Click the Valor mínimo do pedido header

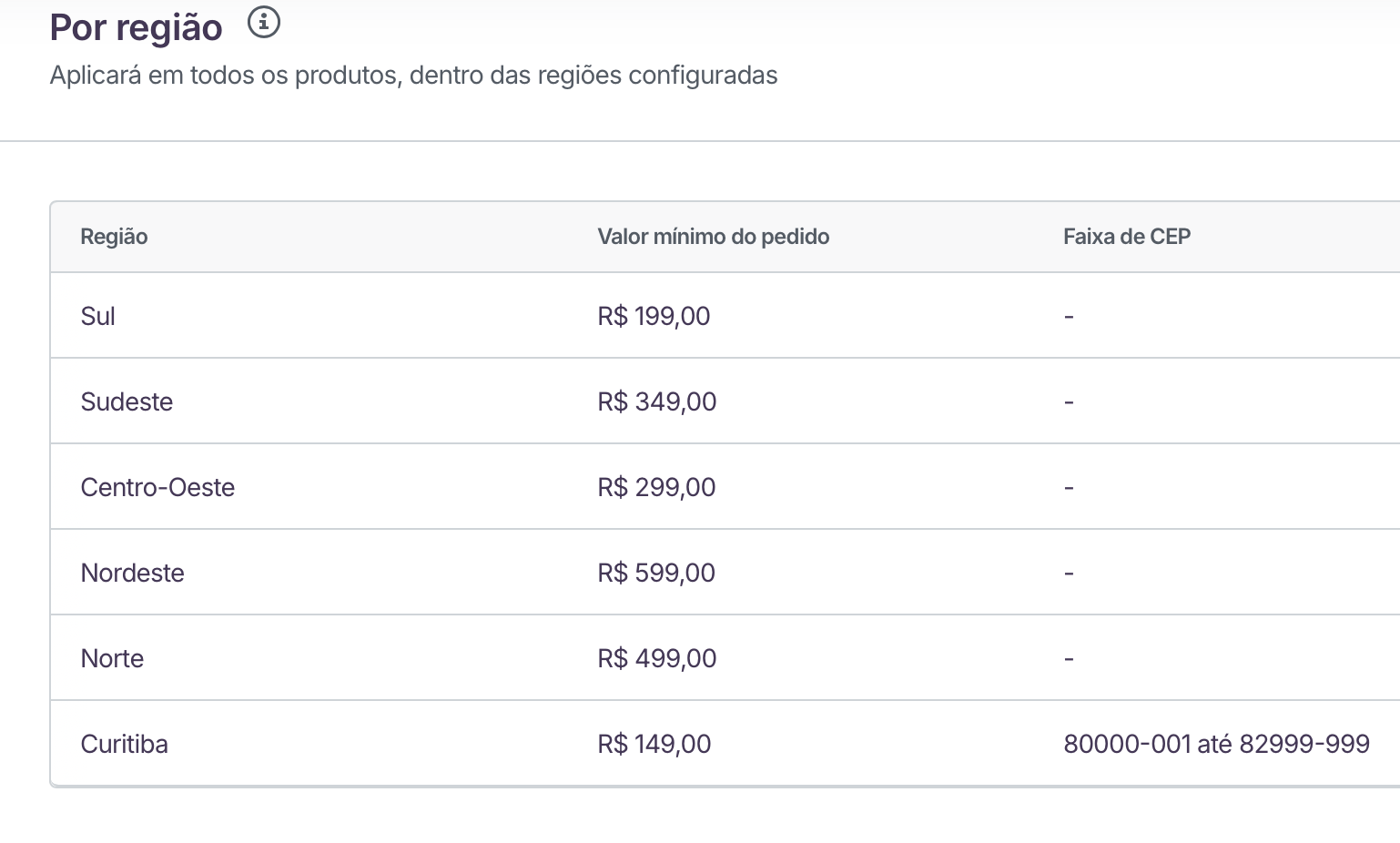[x=713, y=237]
